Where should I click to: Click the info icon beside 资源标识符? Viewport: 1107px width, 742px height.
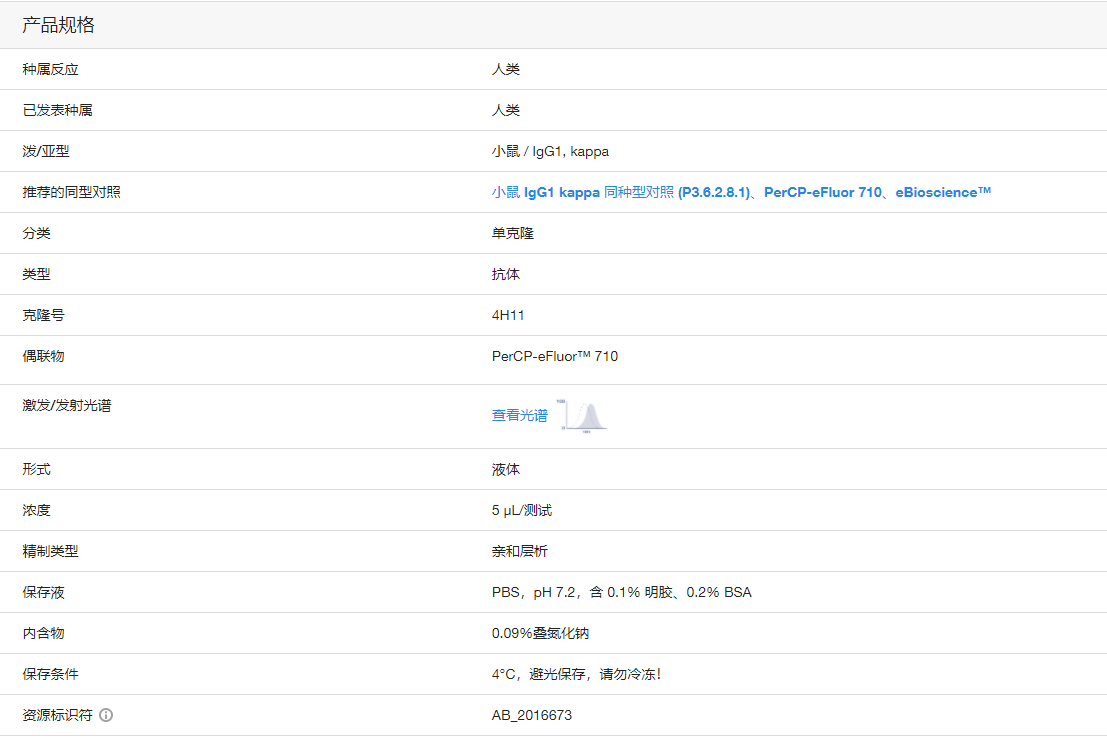click(105, 715)
